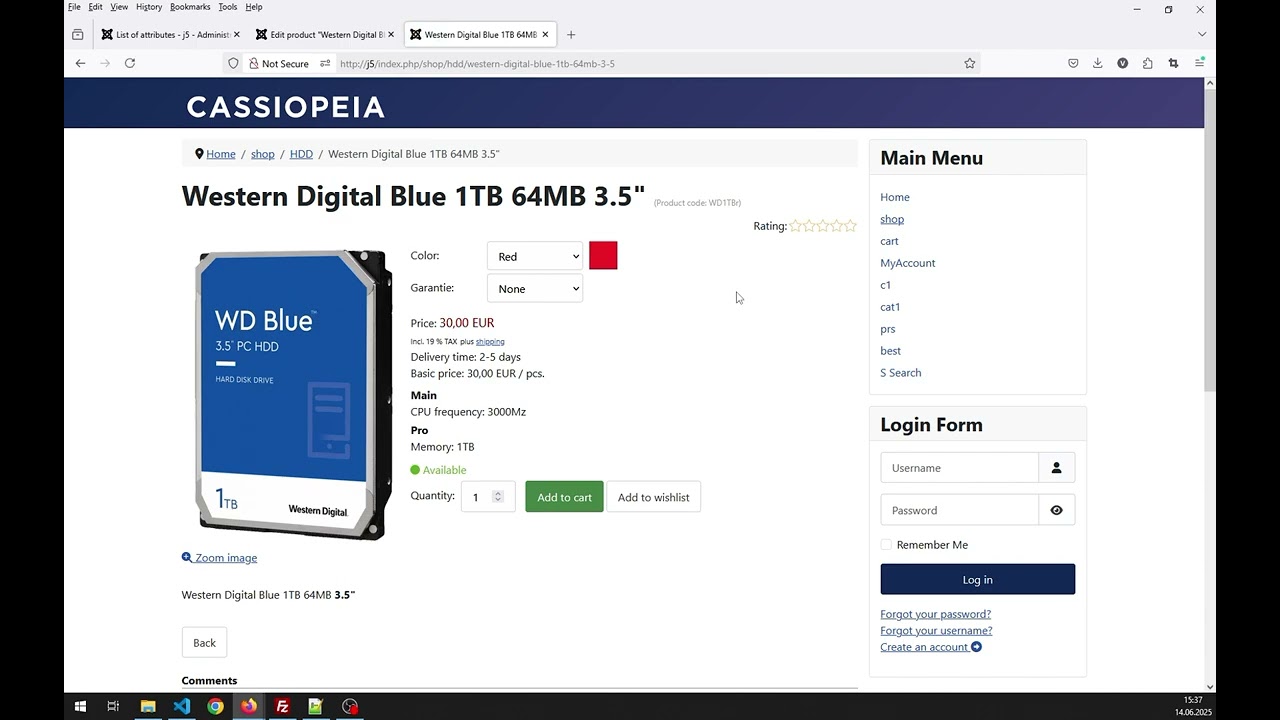Open the Edit menu
This screenshot has height=720, width=1280.
[x=95, y=7]
